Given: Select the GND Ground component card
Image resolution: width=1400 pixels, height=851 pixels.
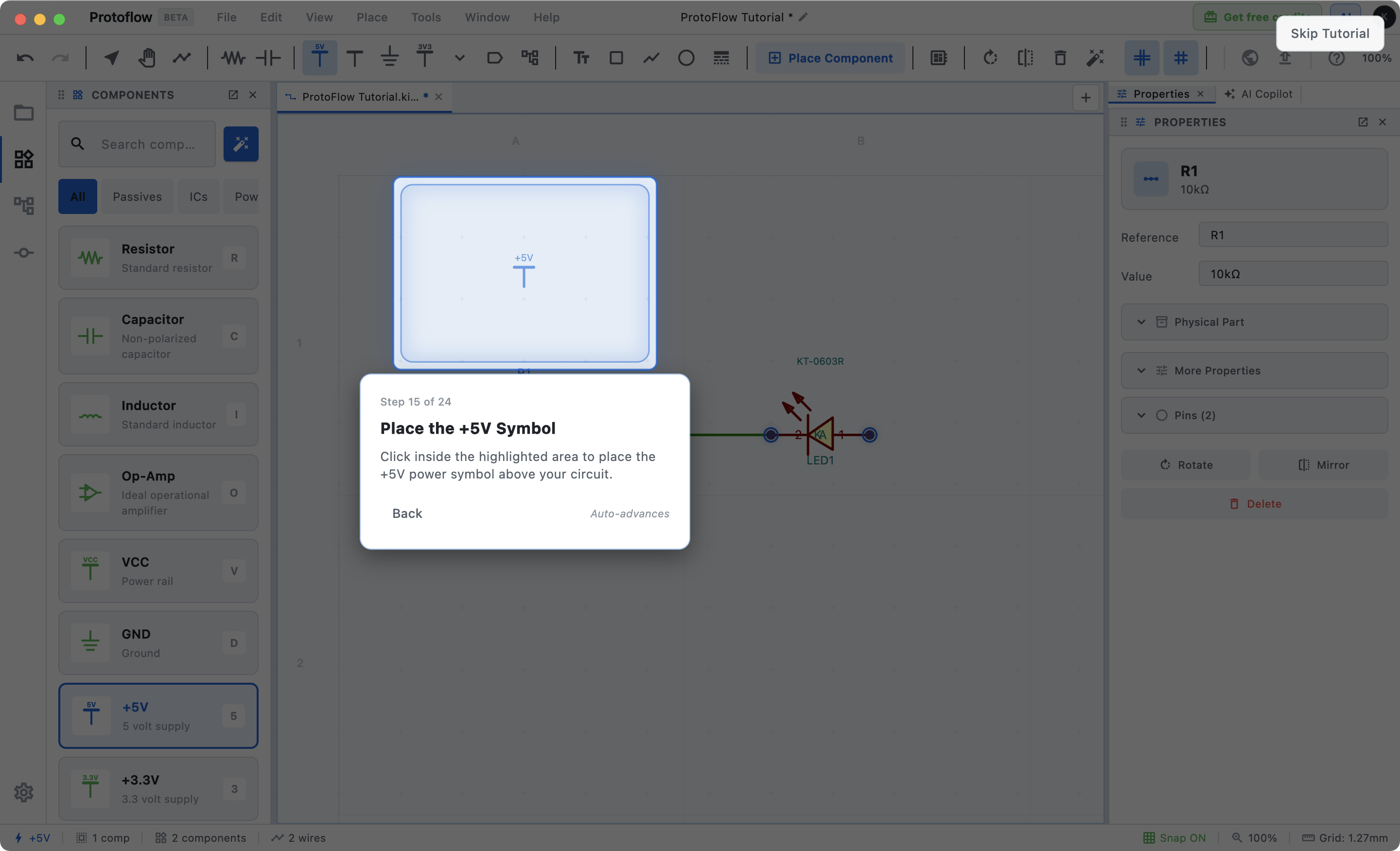Looking at the screenshot, I should pyautogui.click(x=158, y=643).
